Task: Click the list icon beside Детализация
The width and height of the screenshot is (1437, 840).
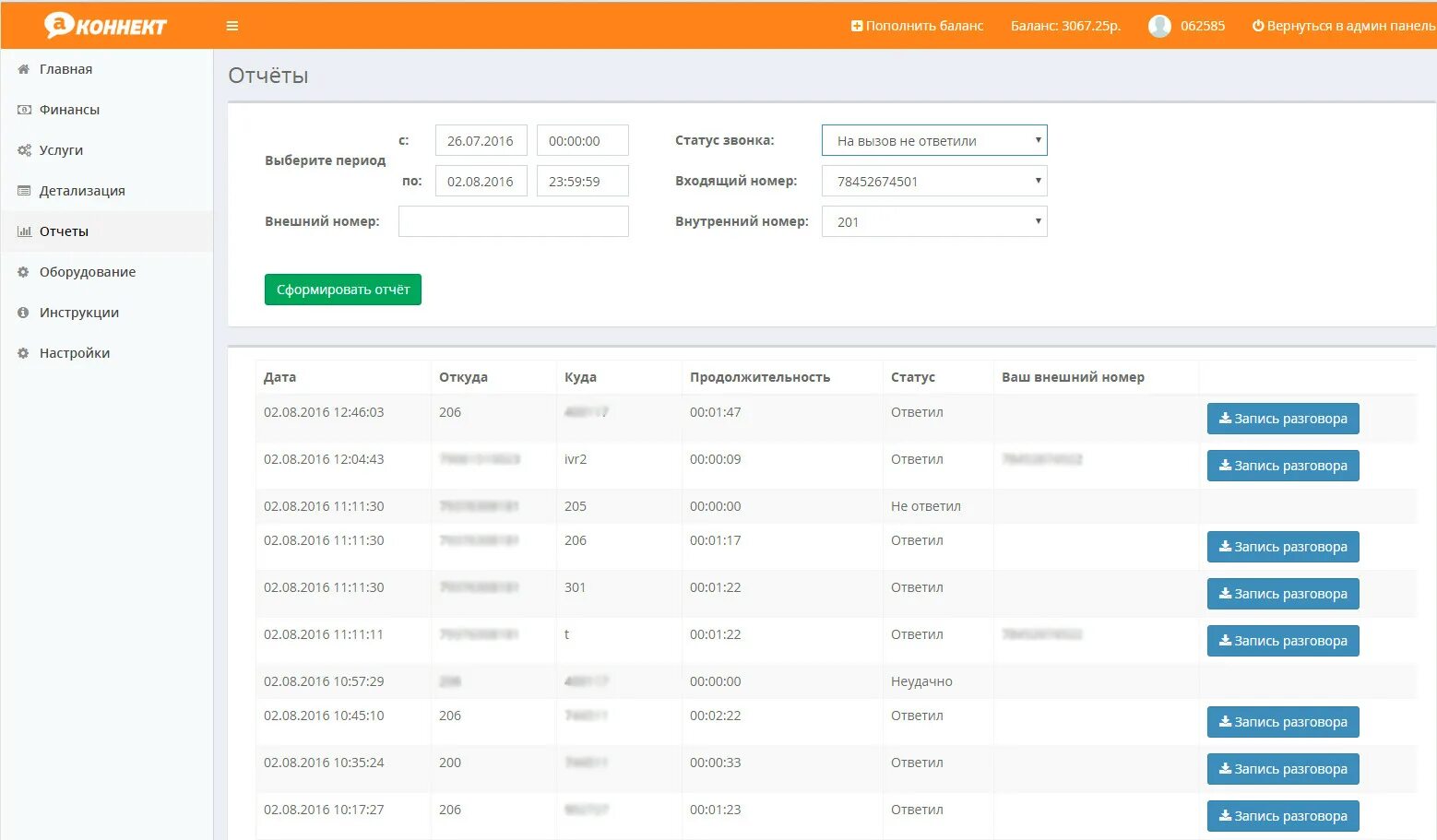Action: tap(24, 191)
